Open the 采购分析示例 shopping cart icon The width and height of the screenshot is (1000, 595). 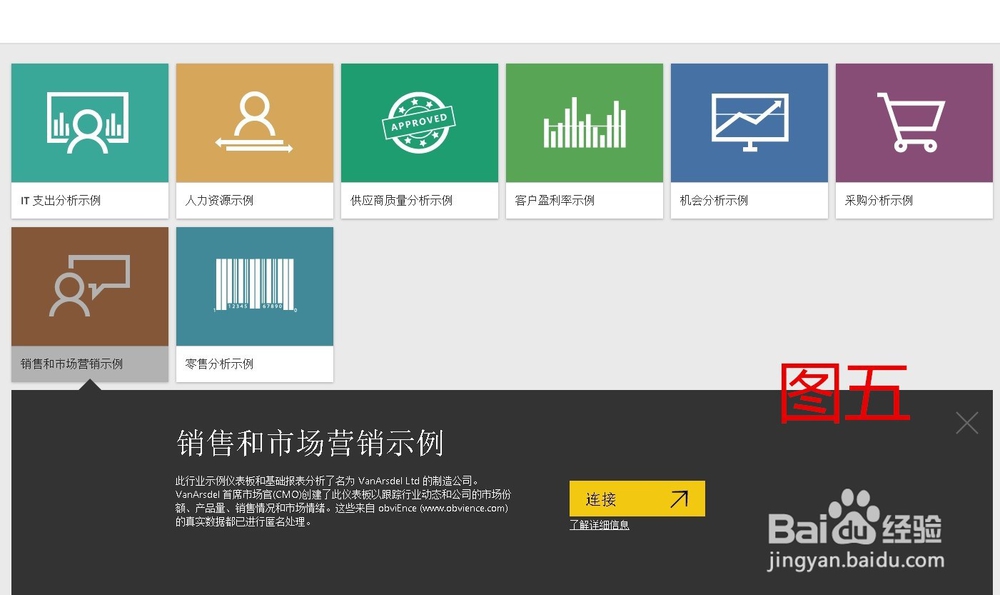pyautogui.click(x=913, y=122)
